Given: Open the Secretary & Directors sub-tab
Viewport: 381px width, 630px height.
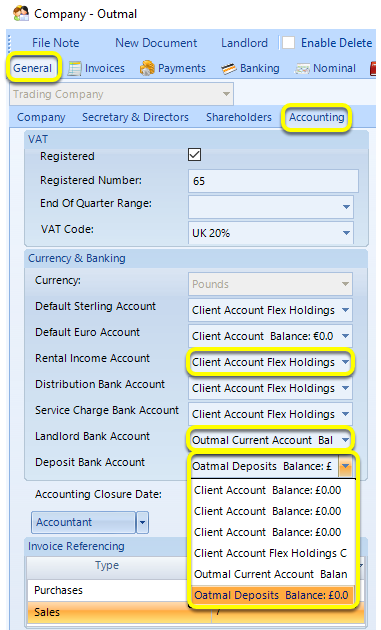Looking at the screenshot, I should pyautogui.click(x=135, y=117).
